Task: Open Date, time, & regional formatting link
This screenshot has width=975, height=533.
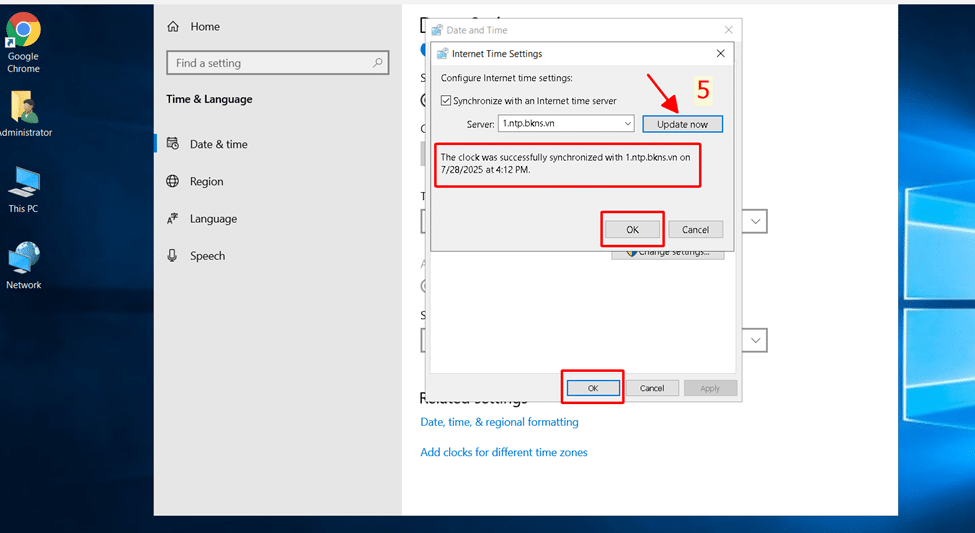Action: pyautogui.click(x=499, y=422)
